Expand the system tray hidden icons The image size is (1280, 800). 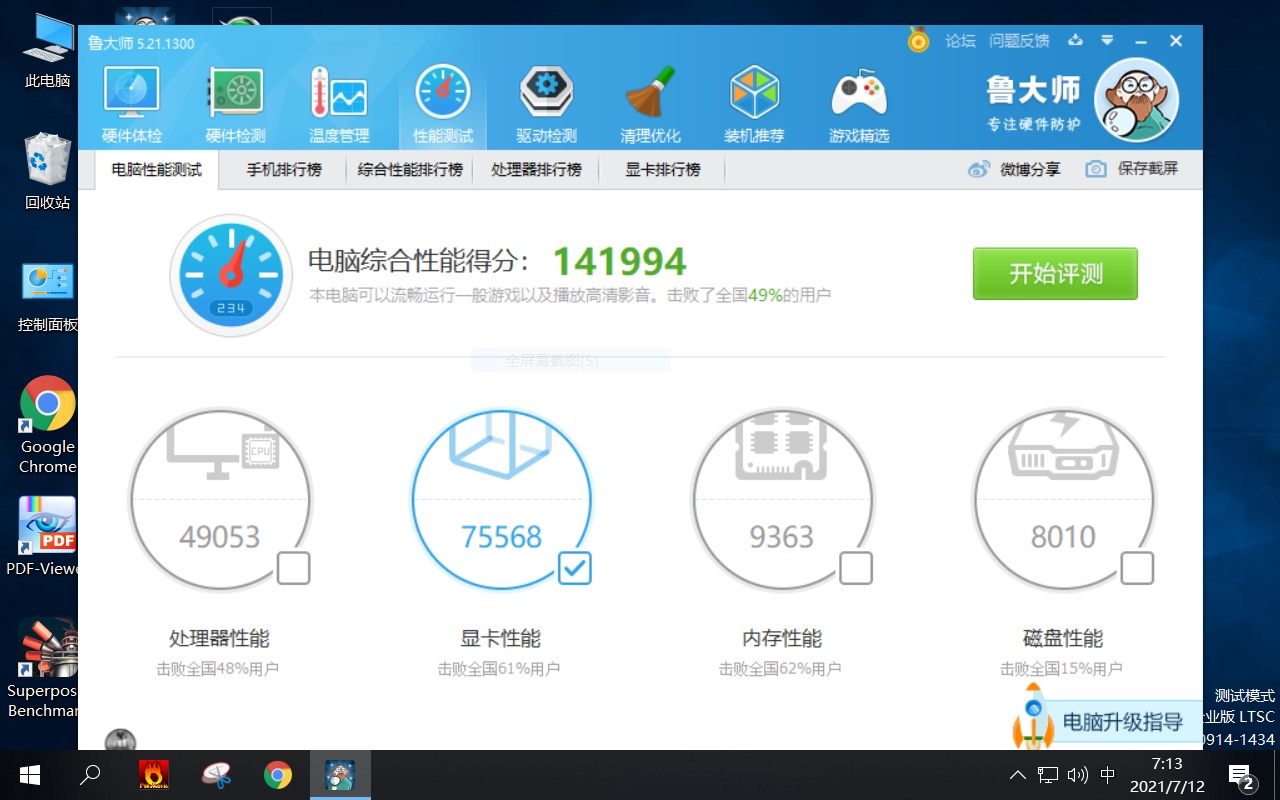tap(1017, 775)
